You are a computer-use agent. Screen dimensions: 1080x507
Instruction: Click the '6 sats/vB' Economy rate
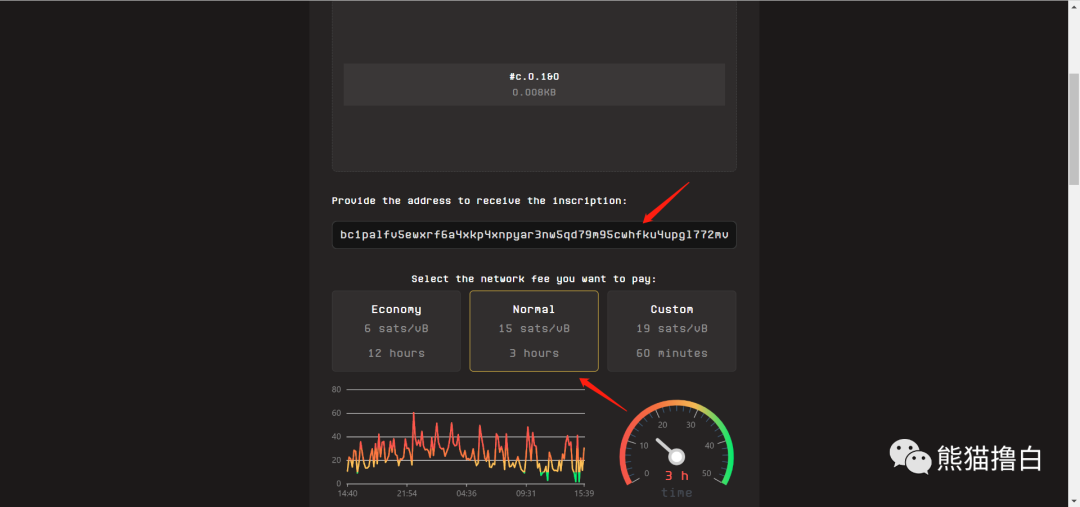tap(396, 329)
